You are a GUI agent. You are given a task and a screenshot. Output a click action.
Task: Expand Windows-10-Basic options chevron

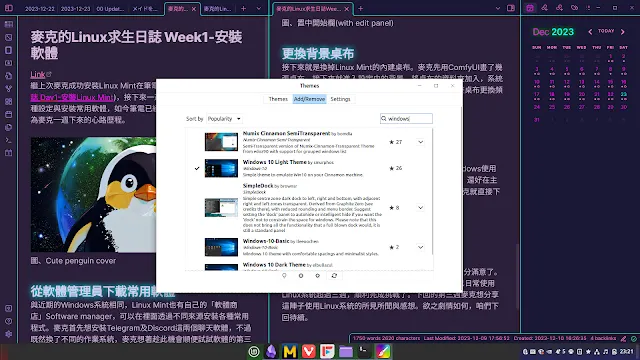pyautogui.click(x=420, y=247)
